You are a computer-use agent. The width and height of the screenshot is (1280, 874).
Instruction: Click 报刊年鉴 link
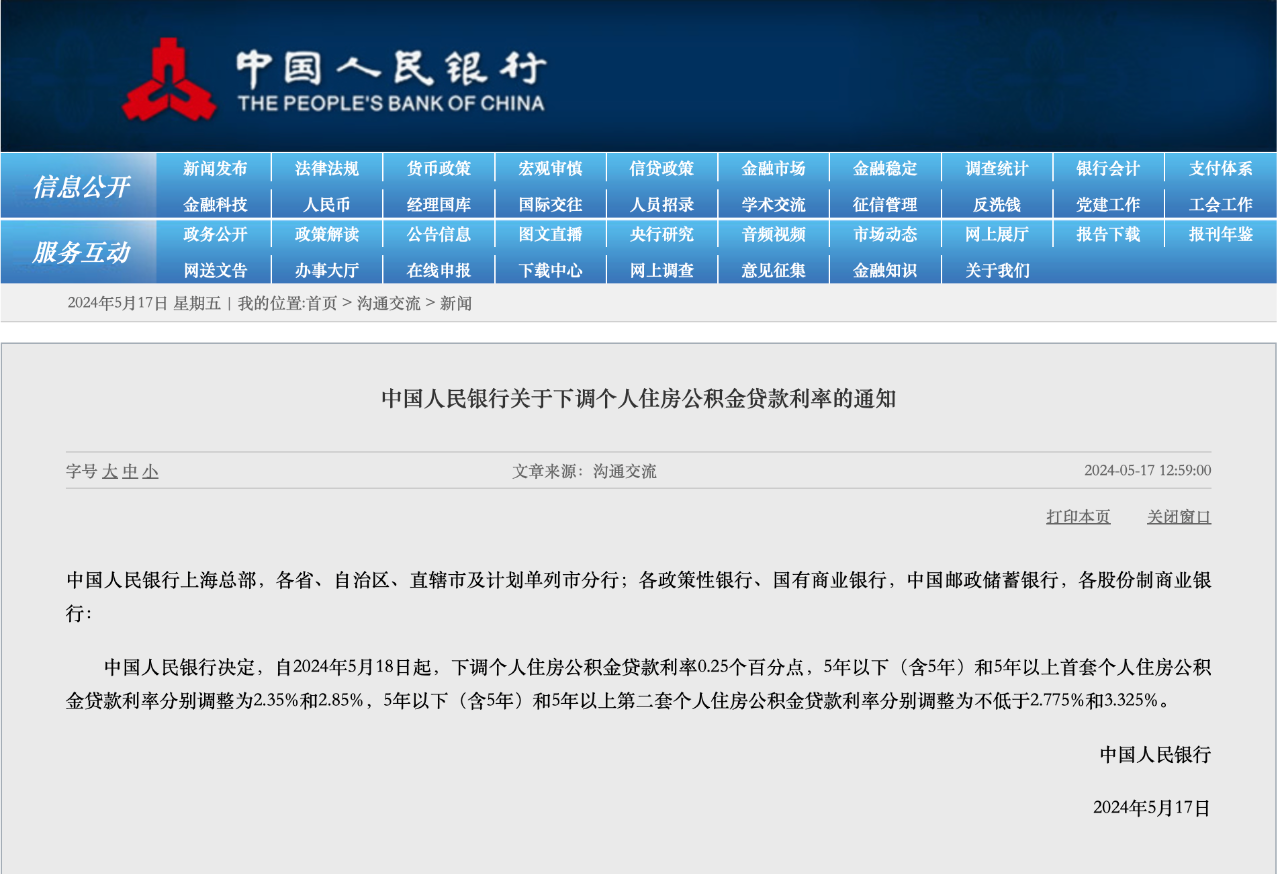[x=1221, y=235]
